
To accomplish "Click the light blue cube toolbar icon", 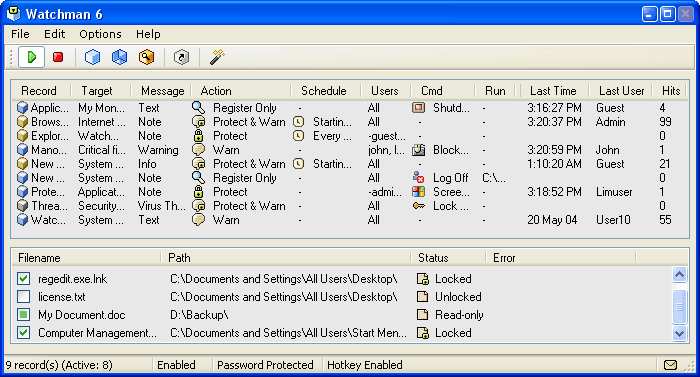I will (x=92, y=57).
